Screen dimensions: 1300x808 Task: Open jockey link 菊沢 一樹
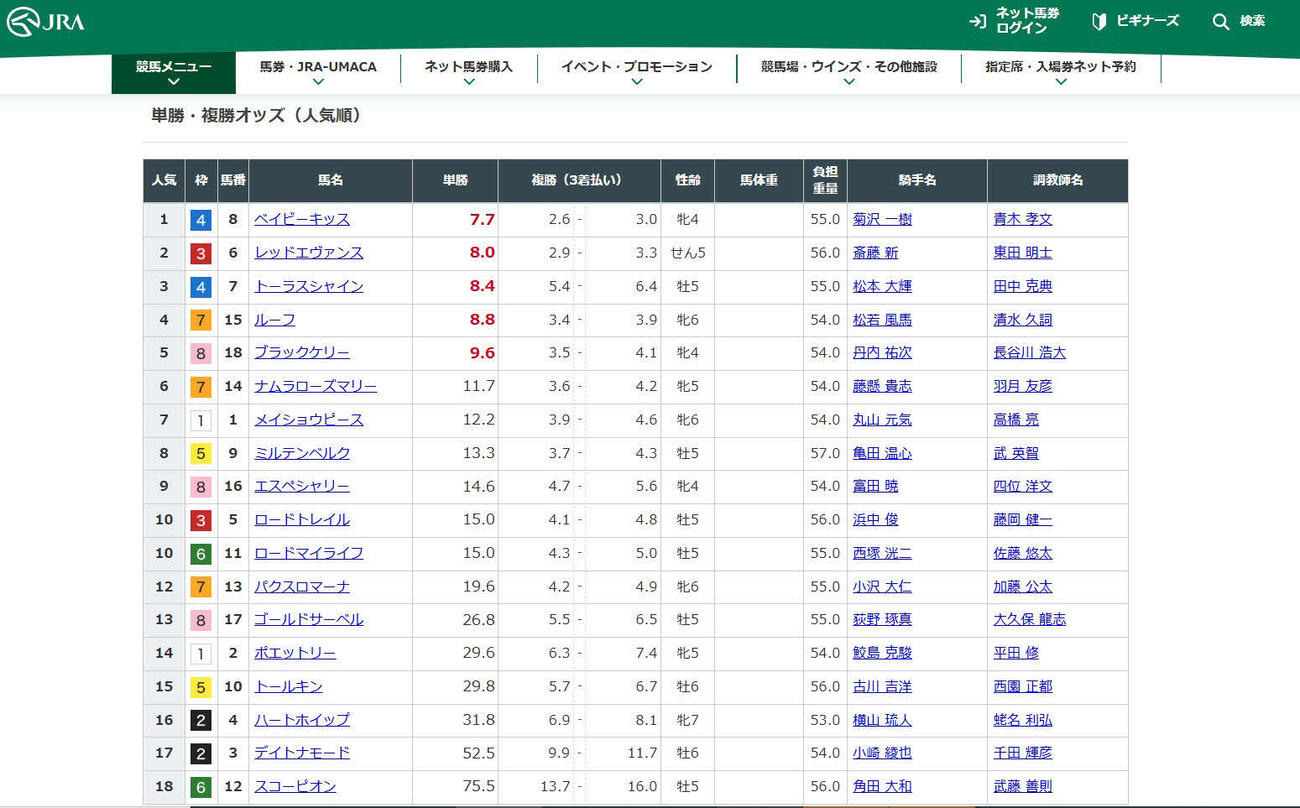[881, 219]
